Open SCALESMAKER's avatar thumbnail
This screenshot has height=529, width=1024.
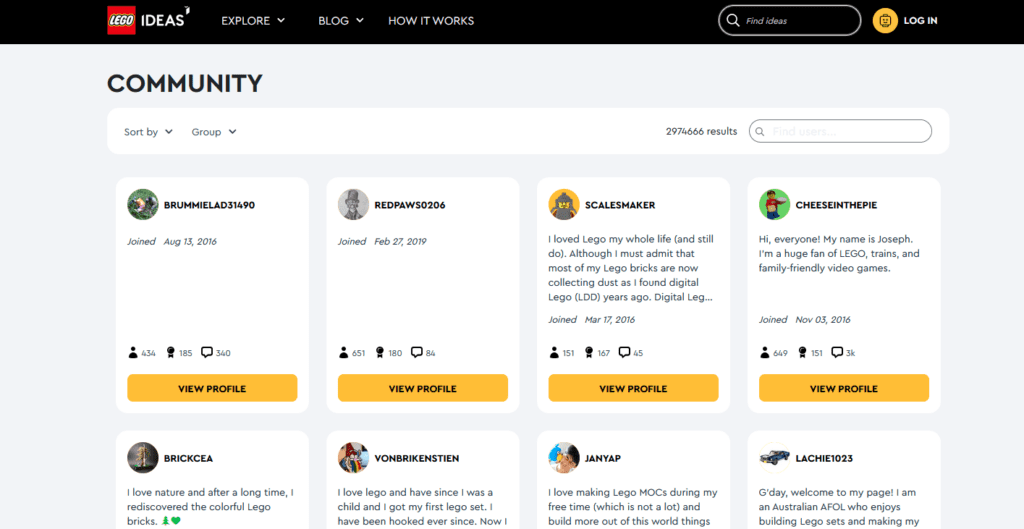tap(564, 205)
